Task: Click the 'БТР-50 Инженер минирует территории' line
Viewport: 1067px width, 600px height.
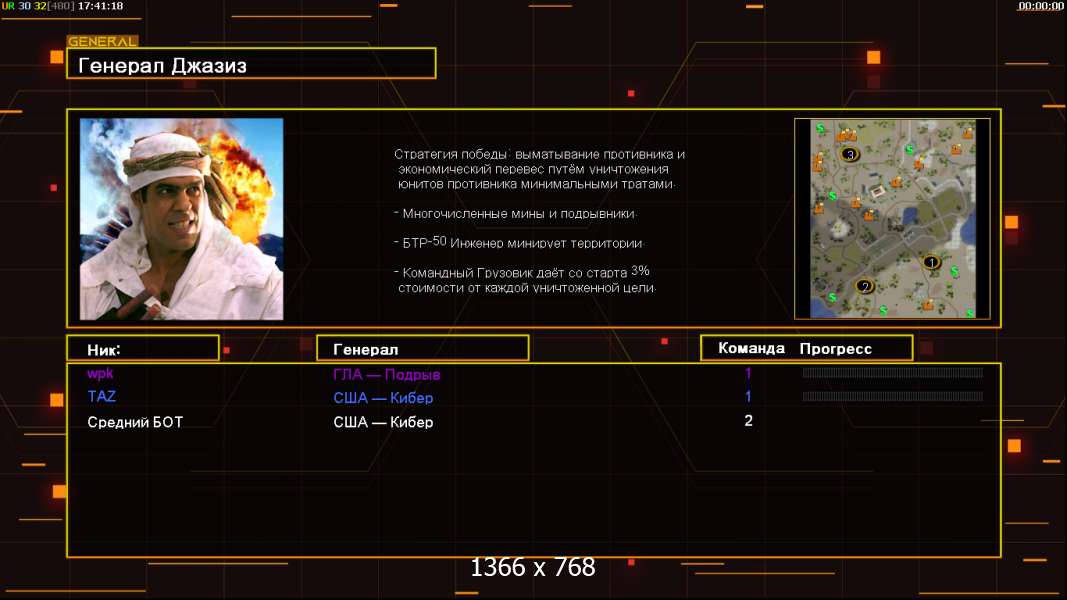Action: pyautogui.click(x=519, y=242)
